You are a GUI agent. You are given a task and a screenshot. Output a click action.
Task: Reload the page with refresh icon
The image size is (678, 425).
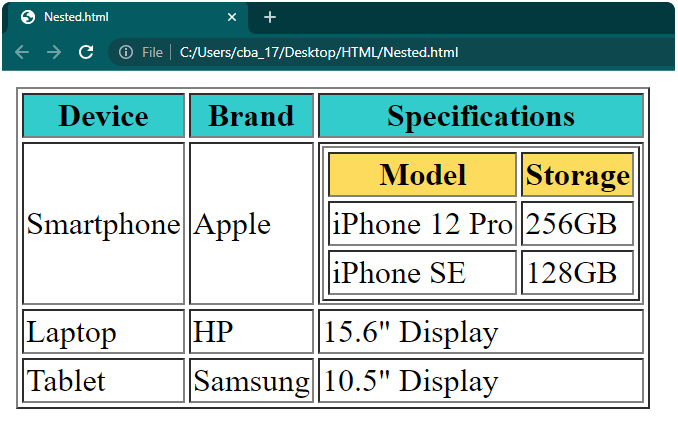pyautogui.click(x=86, y=52)
